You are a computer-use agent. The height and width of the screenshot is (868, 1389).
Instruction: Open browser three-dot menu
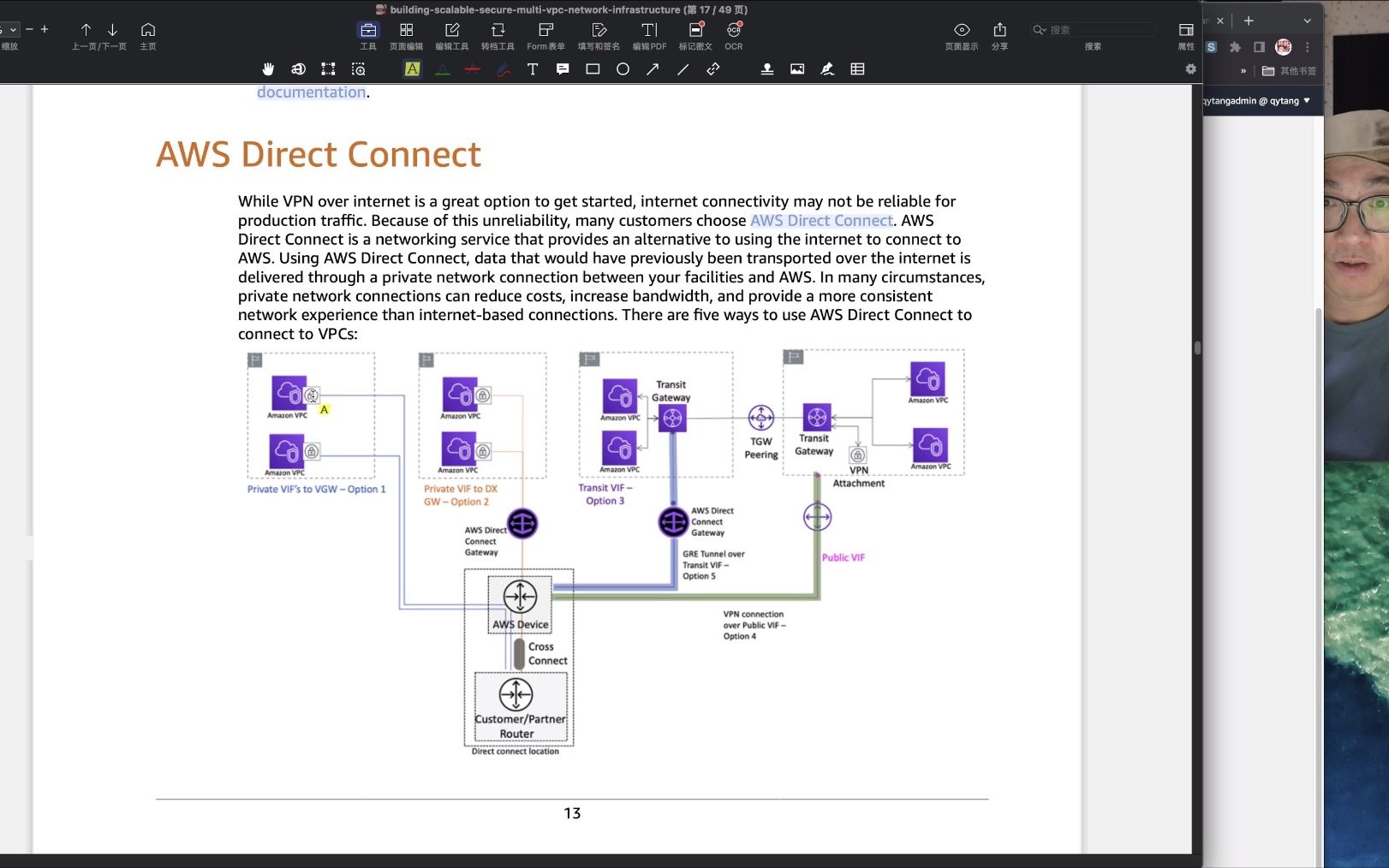[x=1308, y=47]
